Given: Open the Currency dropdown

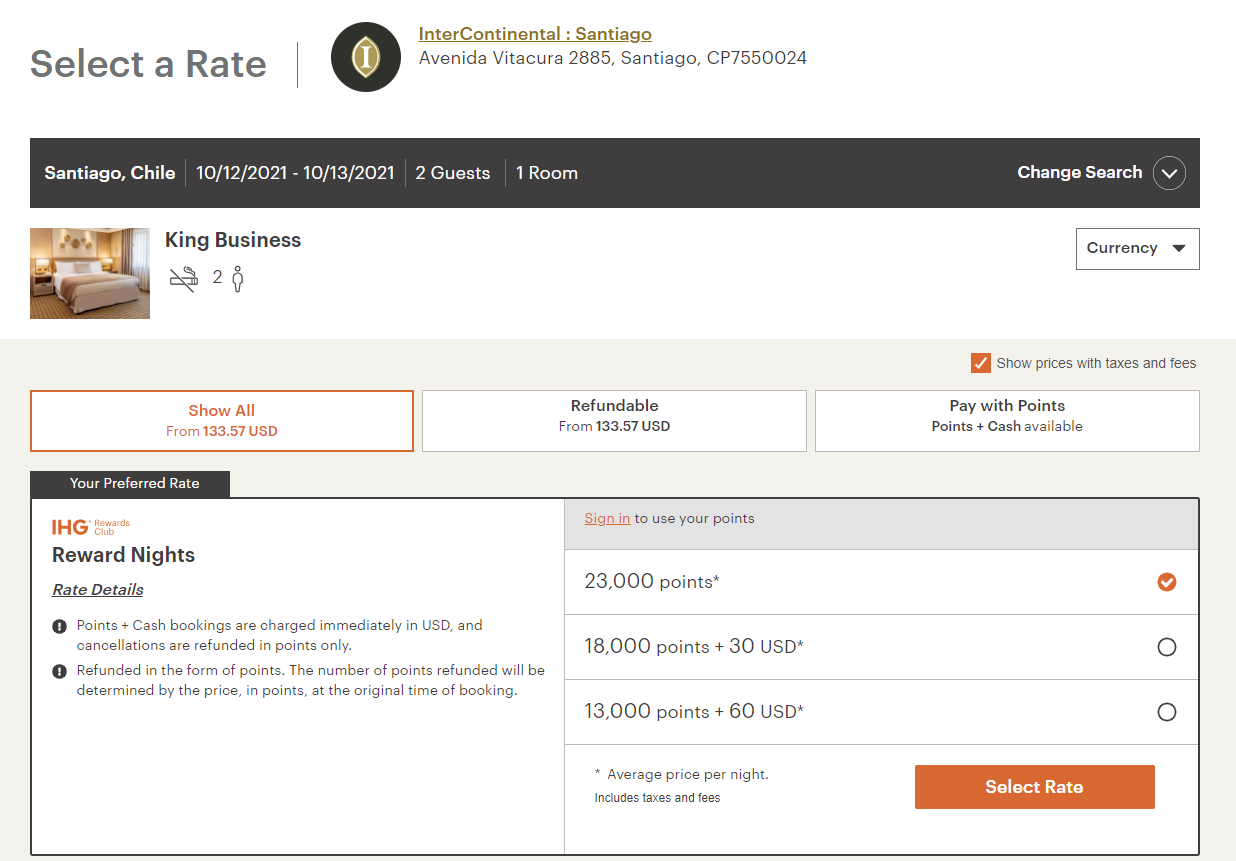Looking at the screenshot, I should point(1137,249).
